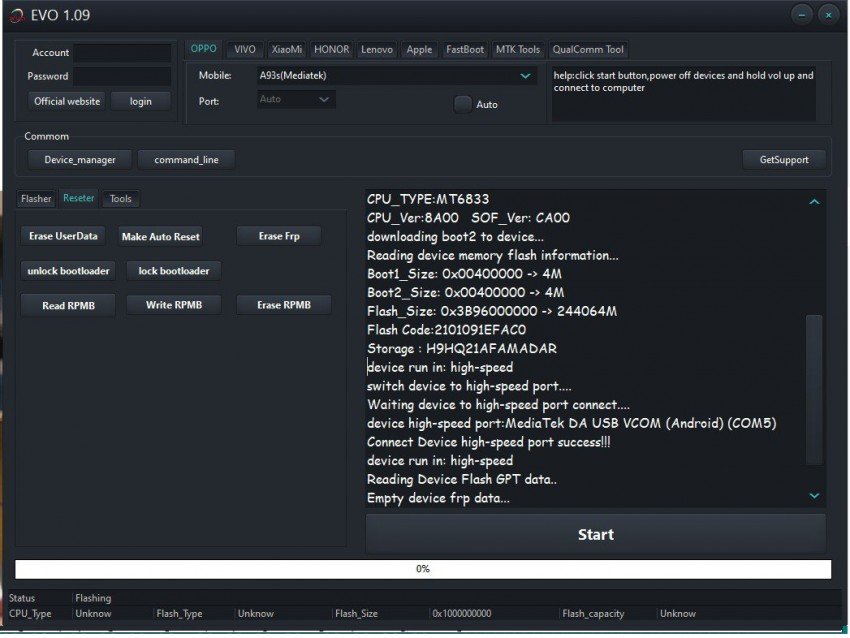Close the EVO application window
The image size is (850, 638).
[x=827, y=14]
